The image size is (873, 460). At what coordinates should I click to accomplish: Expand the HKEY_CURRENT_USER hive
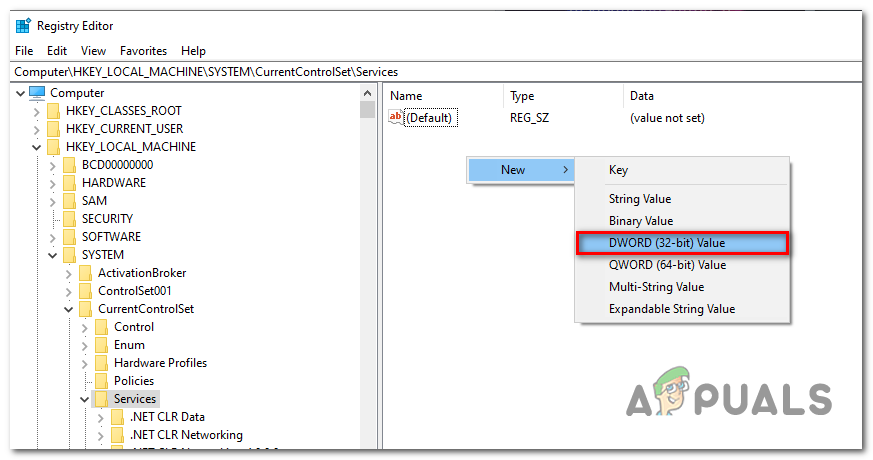point(37,129)
